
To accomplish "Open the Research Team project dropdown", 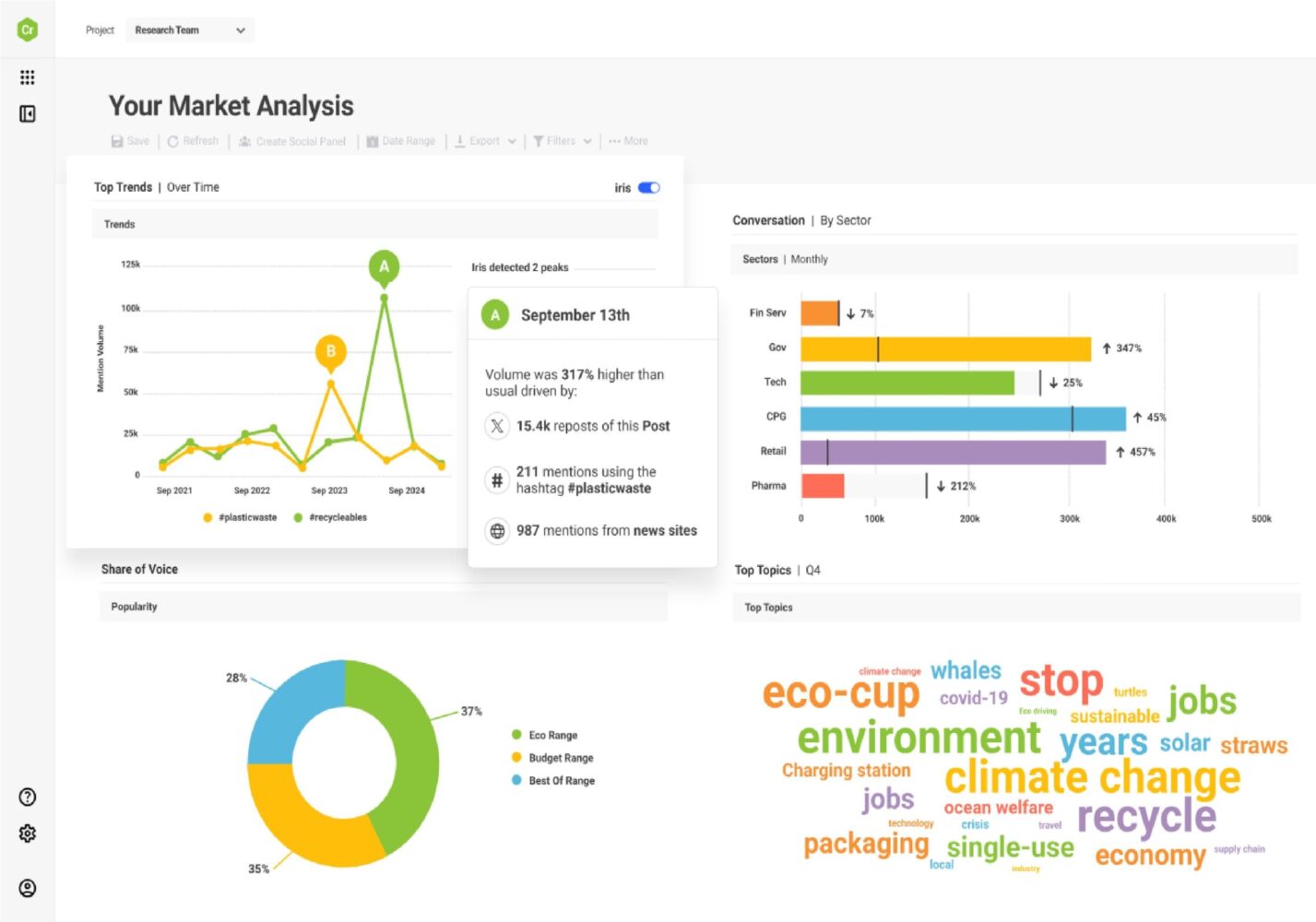I will click(x=190, y=30).
